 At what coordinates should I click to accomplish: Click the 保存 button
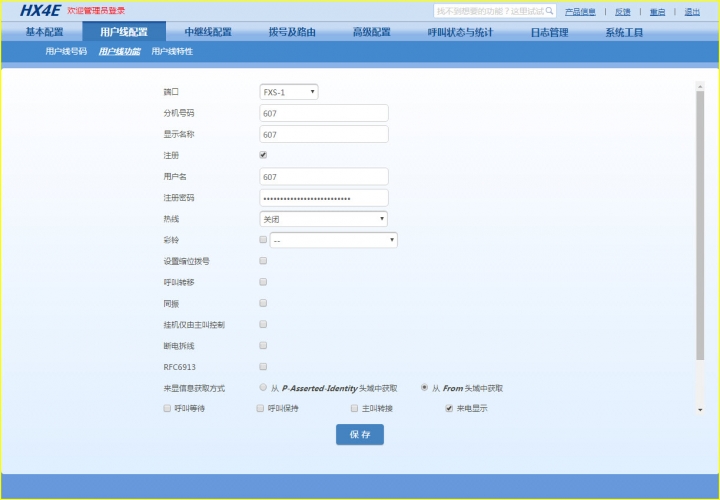(x=360, y=434)
